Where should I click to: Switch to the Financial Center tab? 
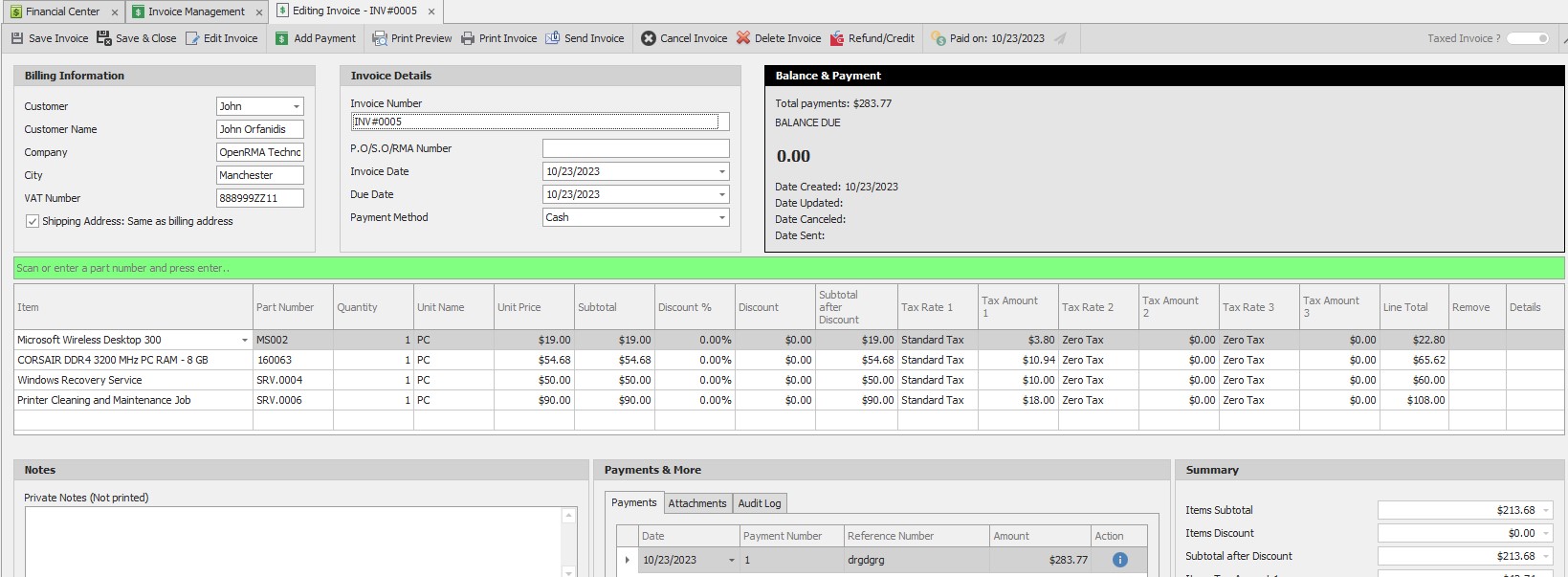pyautogui.click(x=63, y=11)
